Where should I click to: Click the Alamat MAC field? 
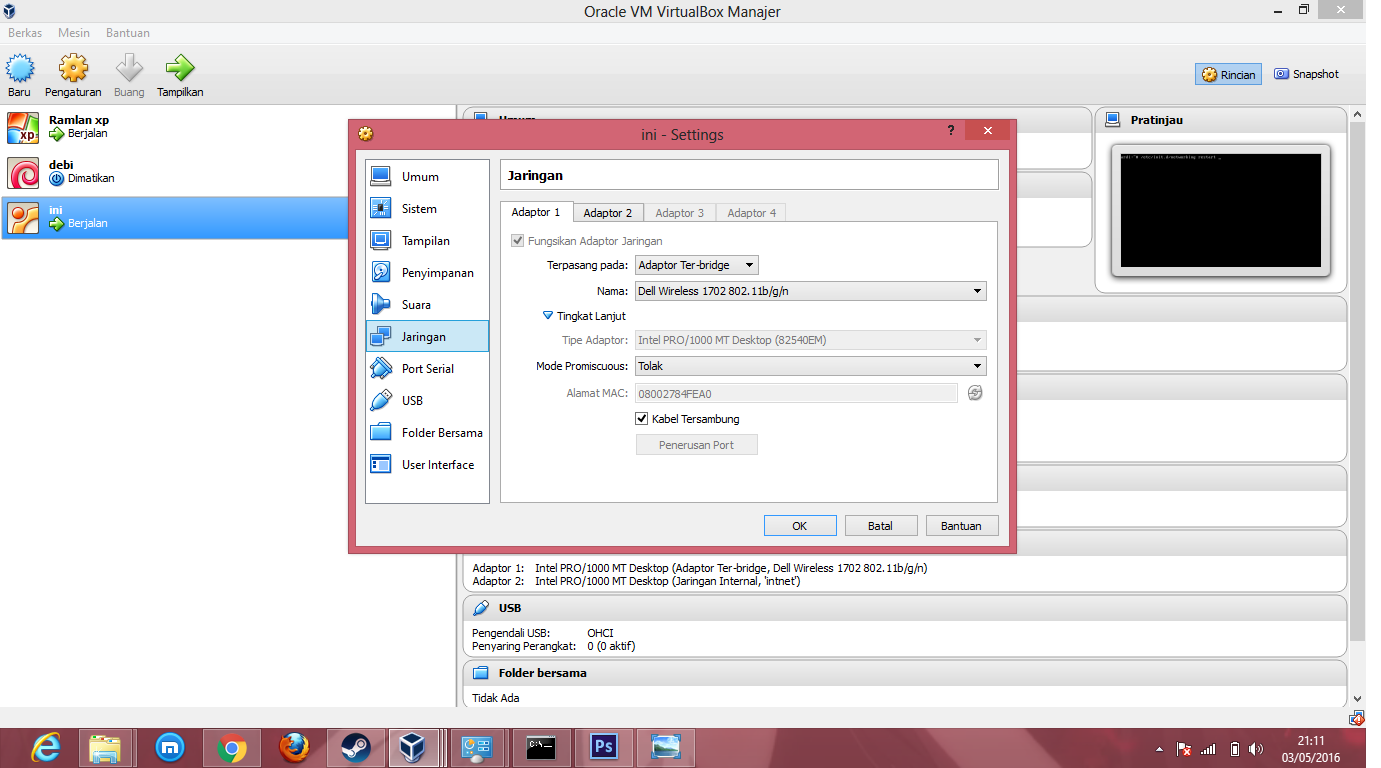tap(796, 393)
